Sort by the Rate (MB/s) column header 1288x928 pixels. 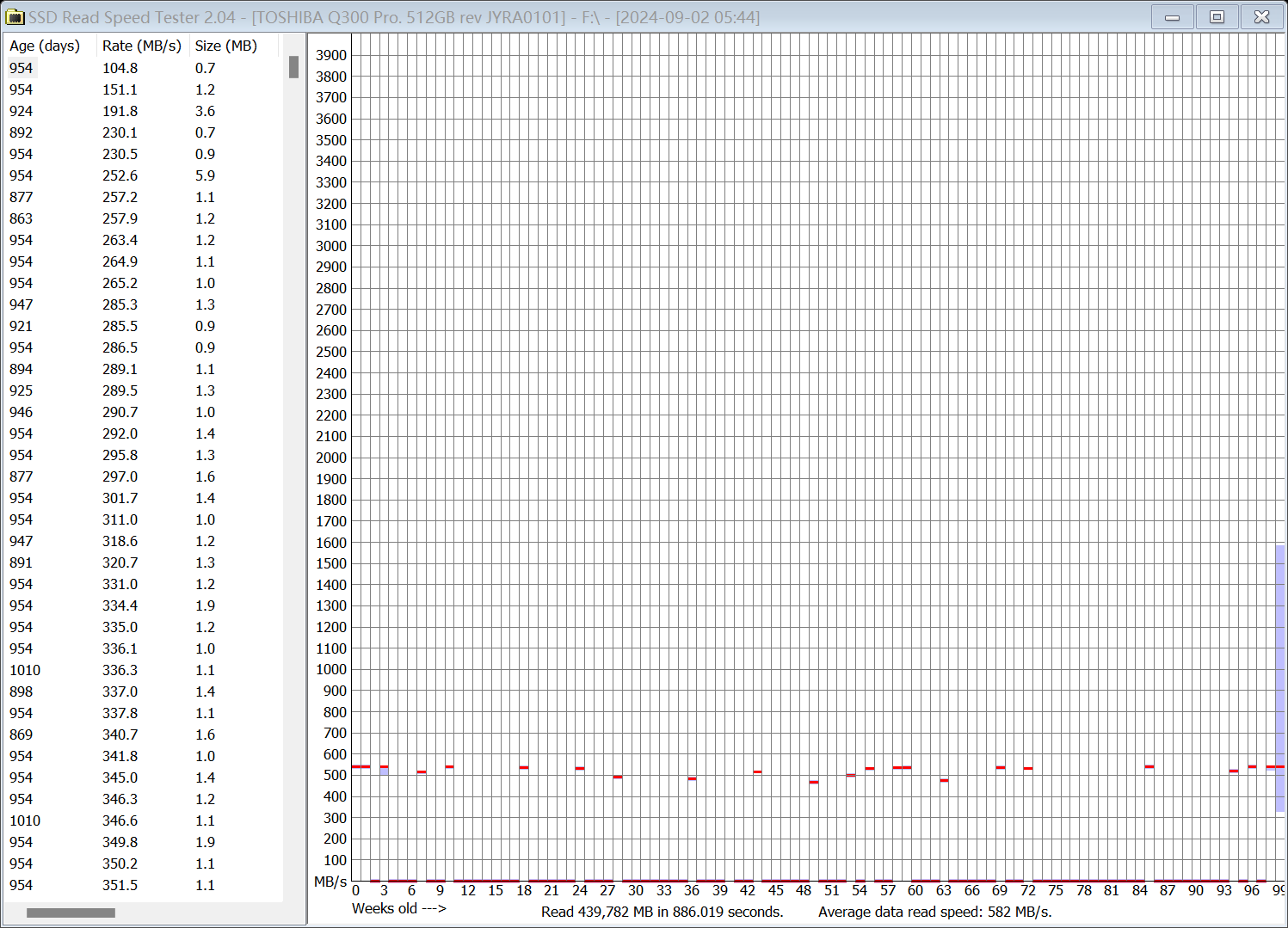142,46
